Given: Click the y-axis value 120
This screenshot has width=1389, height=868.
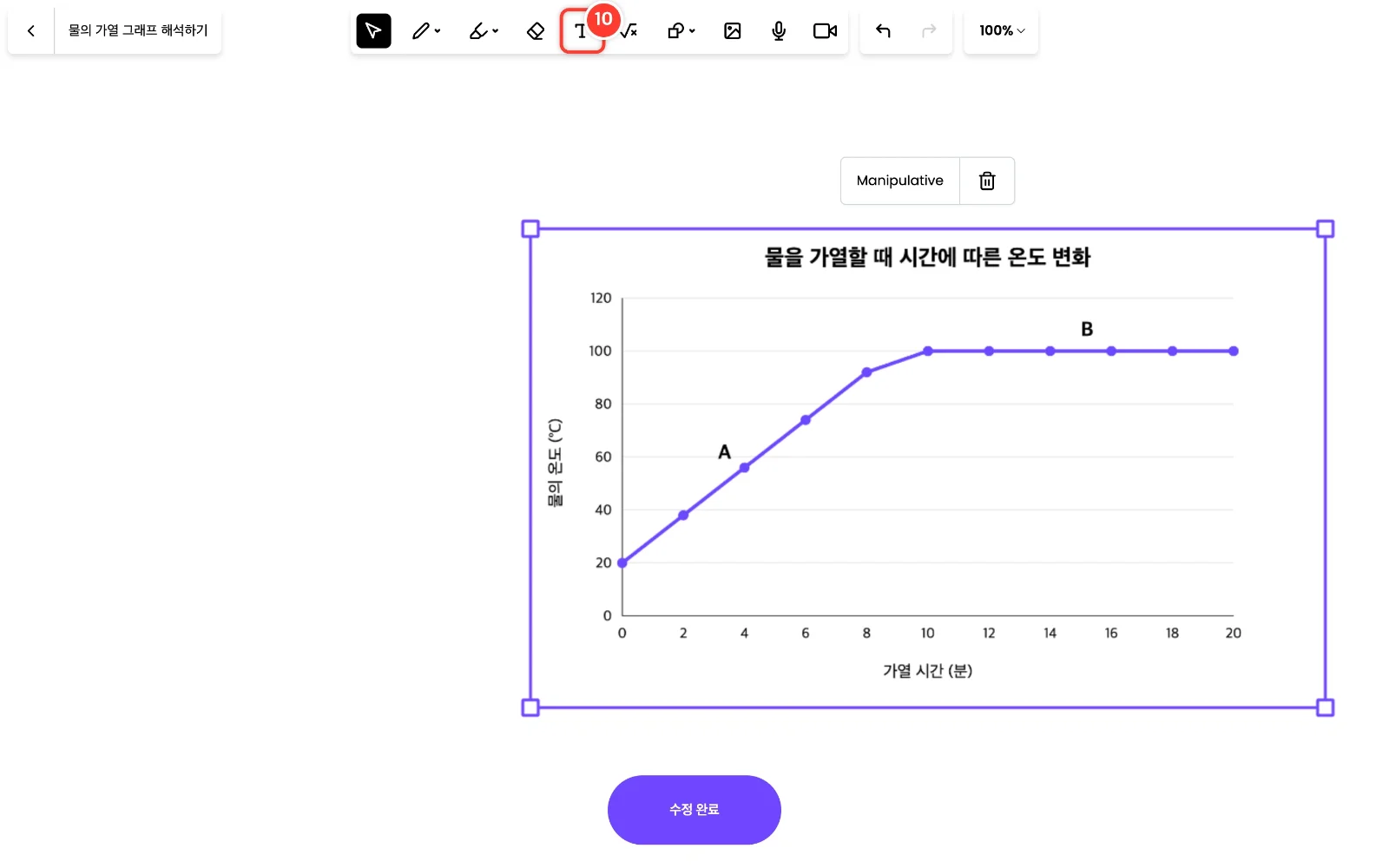Looking at the screenshot, I should coord(601,299).
